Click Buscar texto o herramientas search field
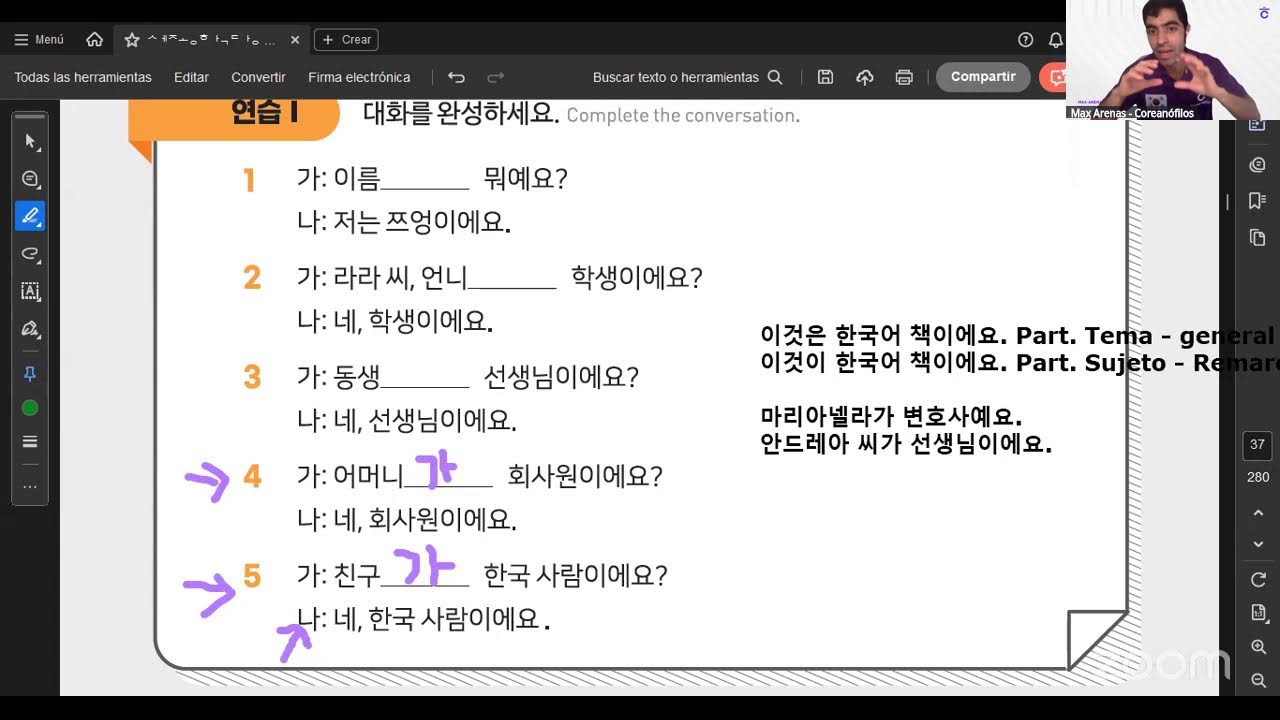This screenshot has width=1280, height=720. [687, 77]
